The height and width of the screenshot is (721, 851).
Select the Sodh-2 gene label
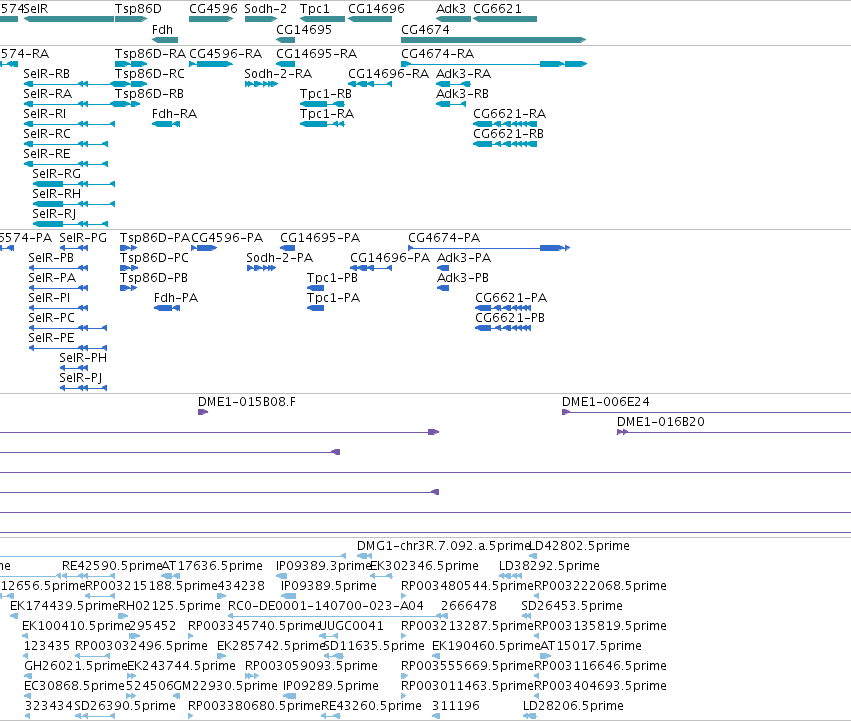265,9
